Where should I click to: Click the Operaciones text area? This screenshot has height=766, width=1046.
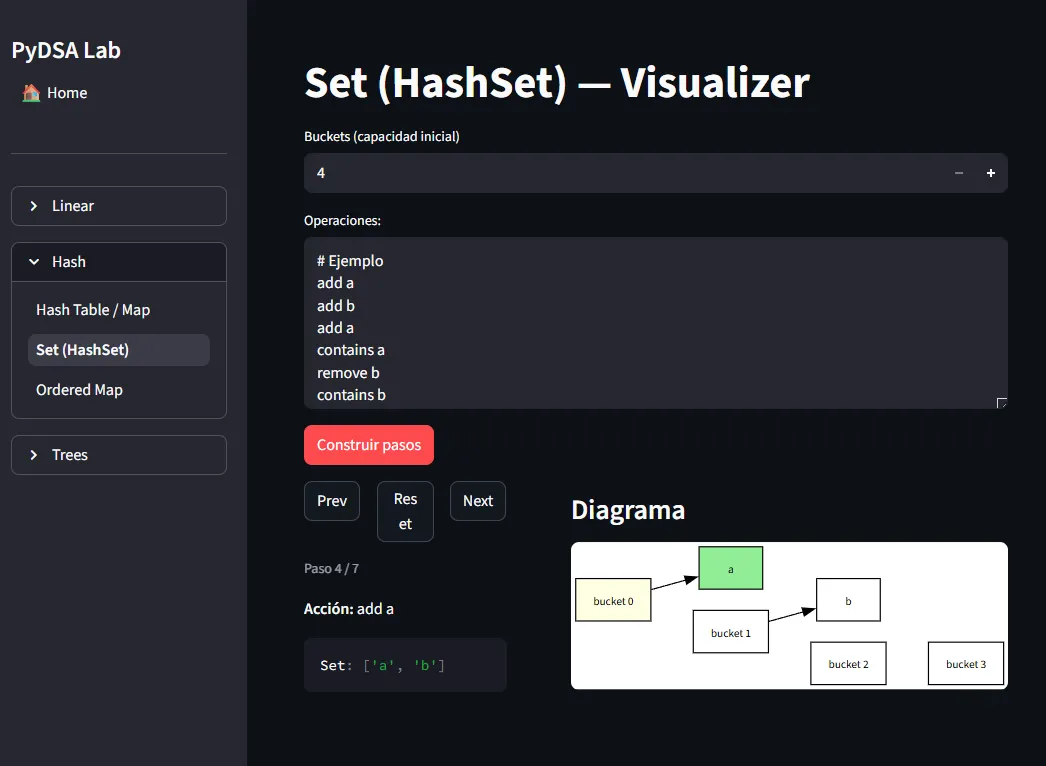(655, 320)
